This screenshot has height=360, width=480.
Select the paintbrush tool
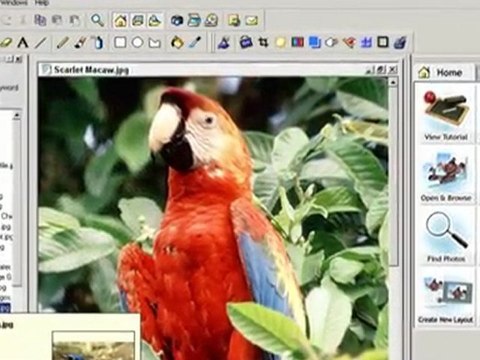tap(80, 43)
